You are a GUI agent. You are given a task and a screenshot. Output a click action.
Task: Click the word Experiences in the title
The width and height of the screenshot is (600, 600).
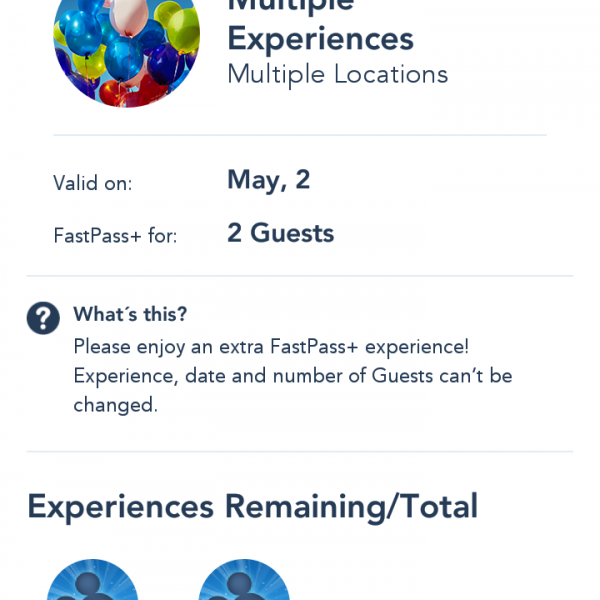pos(321,39)
